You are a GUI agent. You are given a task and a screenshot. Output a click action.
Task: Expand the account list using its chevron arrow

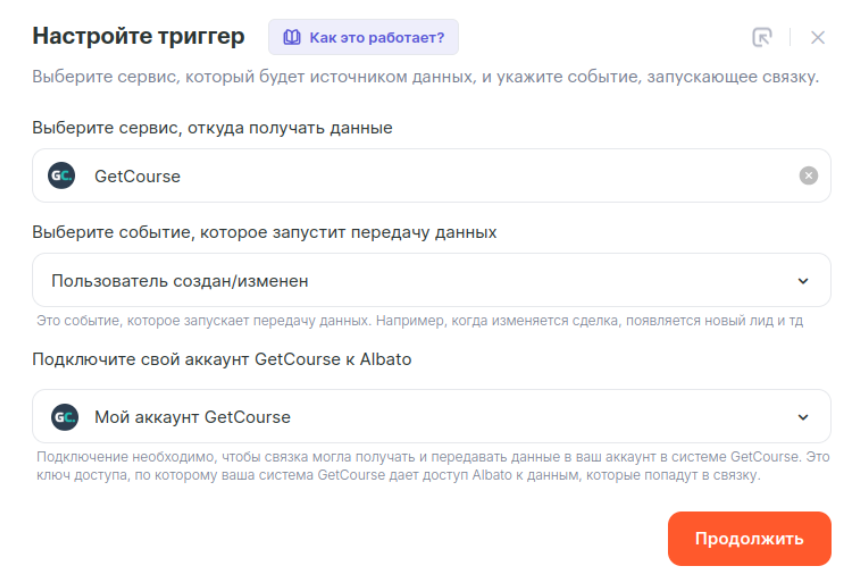[x=803, y=417]
